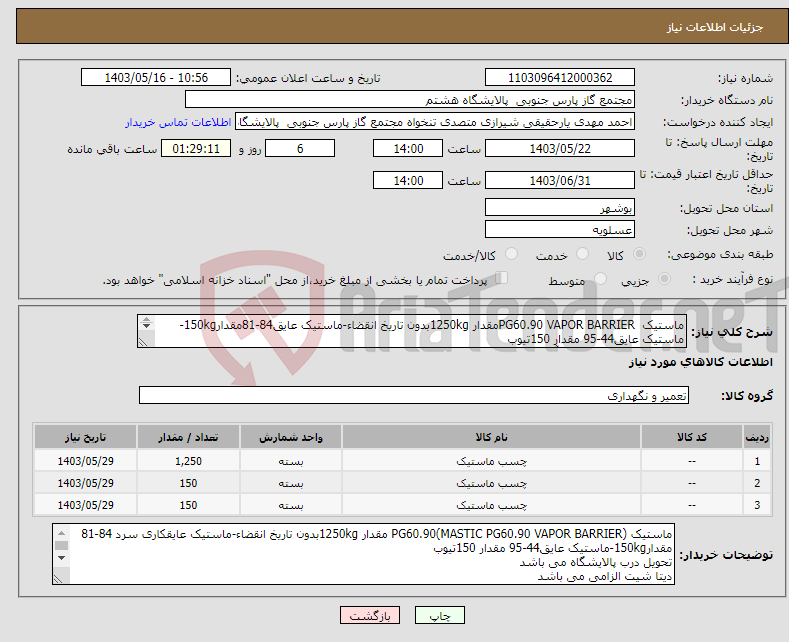Click scroll-up arrow in شرح کلی نیاز box
The image size is (789, 642).
click(146, 319)
